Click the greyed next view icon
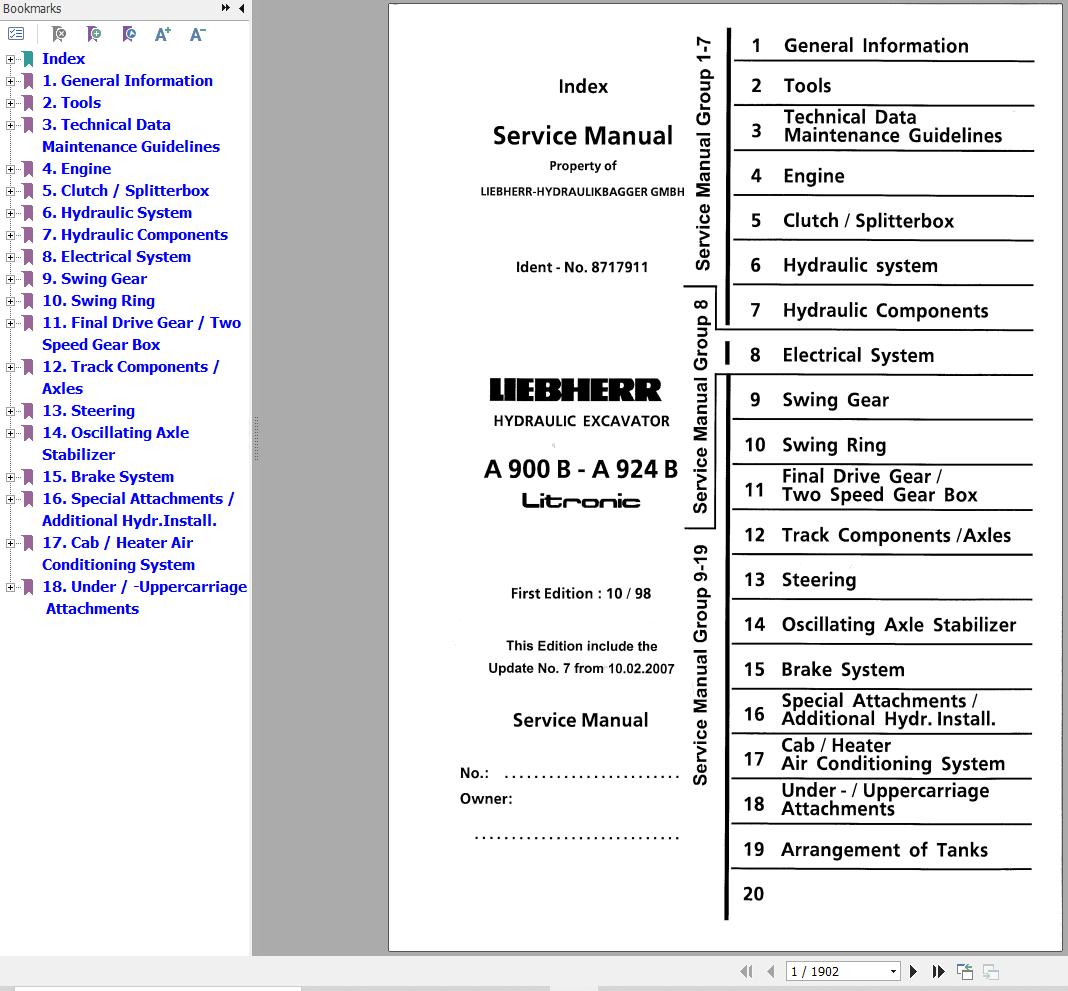Viewport: 1068px width, 991px height. (x=991, y=972)
